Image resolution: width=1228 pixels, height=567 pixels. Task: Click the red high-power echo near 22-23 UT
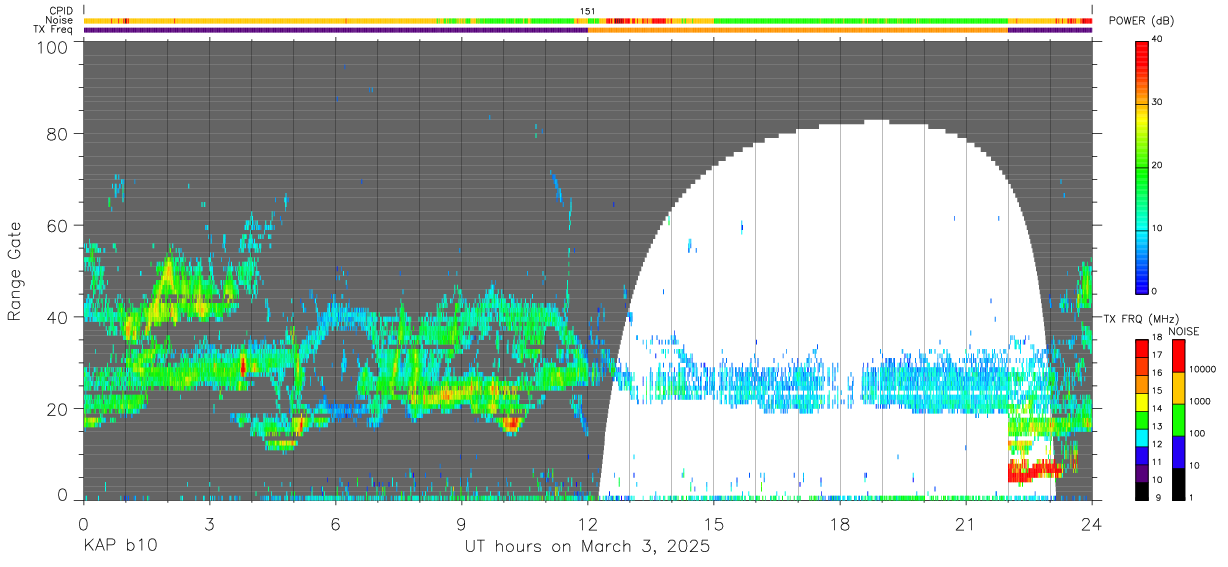coord(1033,470)
